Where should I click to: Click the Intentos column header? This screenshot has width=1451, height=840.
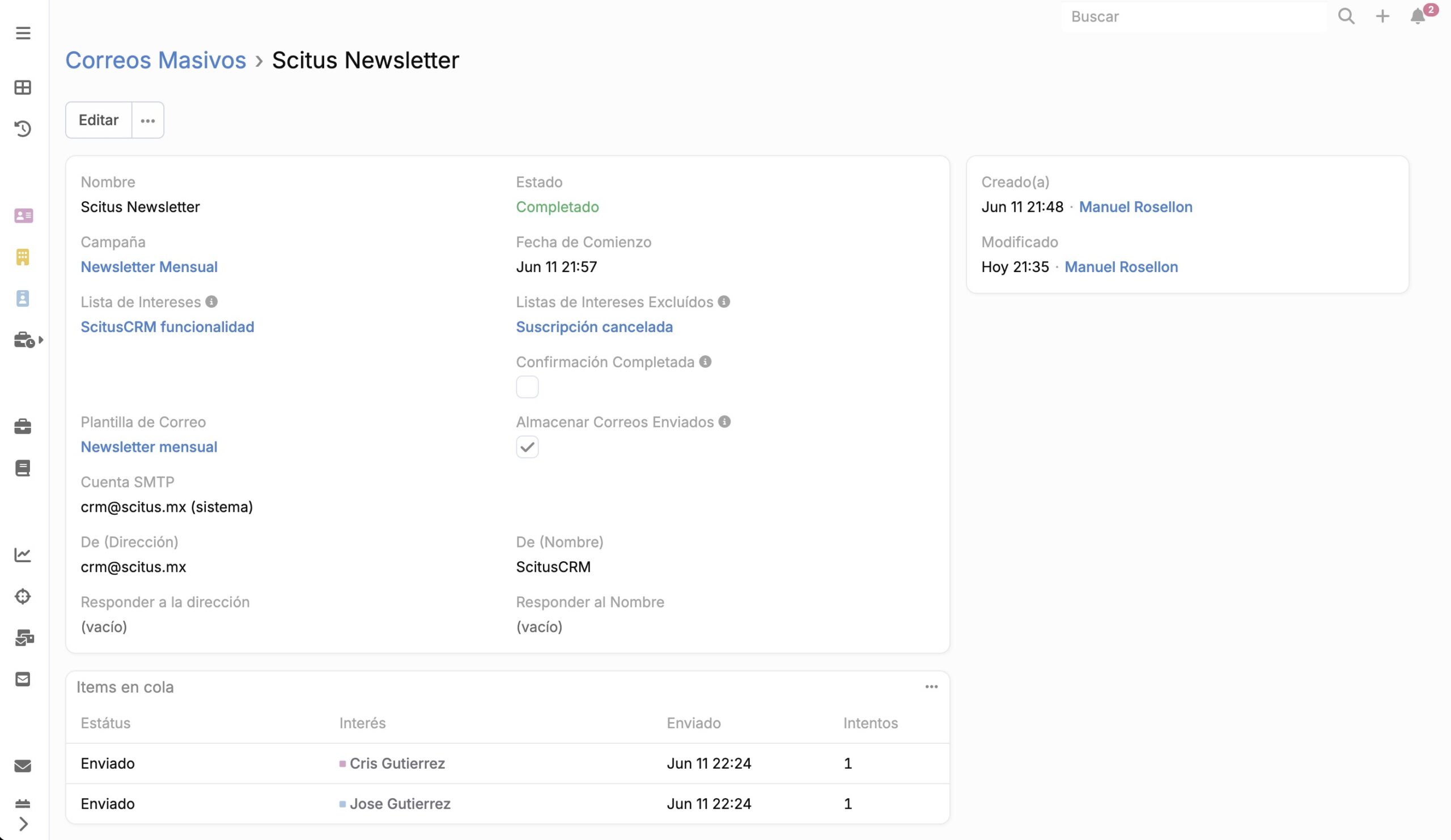click(x=871, y=723)
